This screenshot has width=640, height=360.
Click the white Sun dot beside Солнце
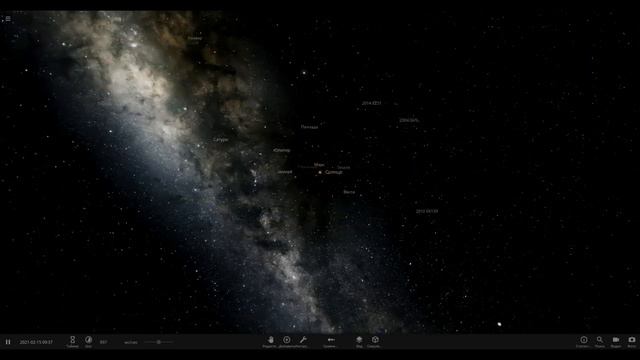click(x=320, y=172)
